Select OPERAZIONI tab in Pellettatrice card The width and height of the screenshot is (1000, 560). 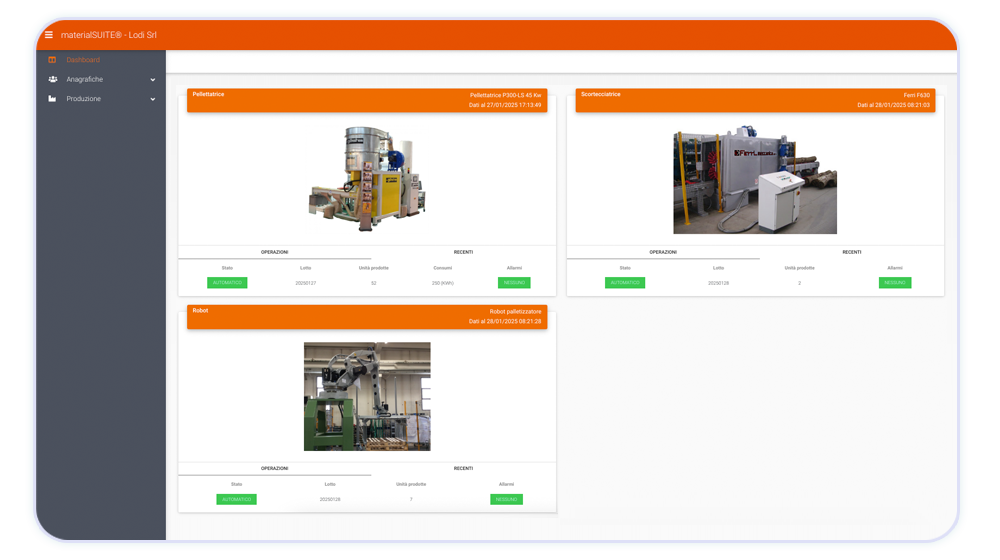tap(274, 252)
